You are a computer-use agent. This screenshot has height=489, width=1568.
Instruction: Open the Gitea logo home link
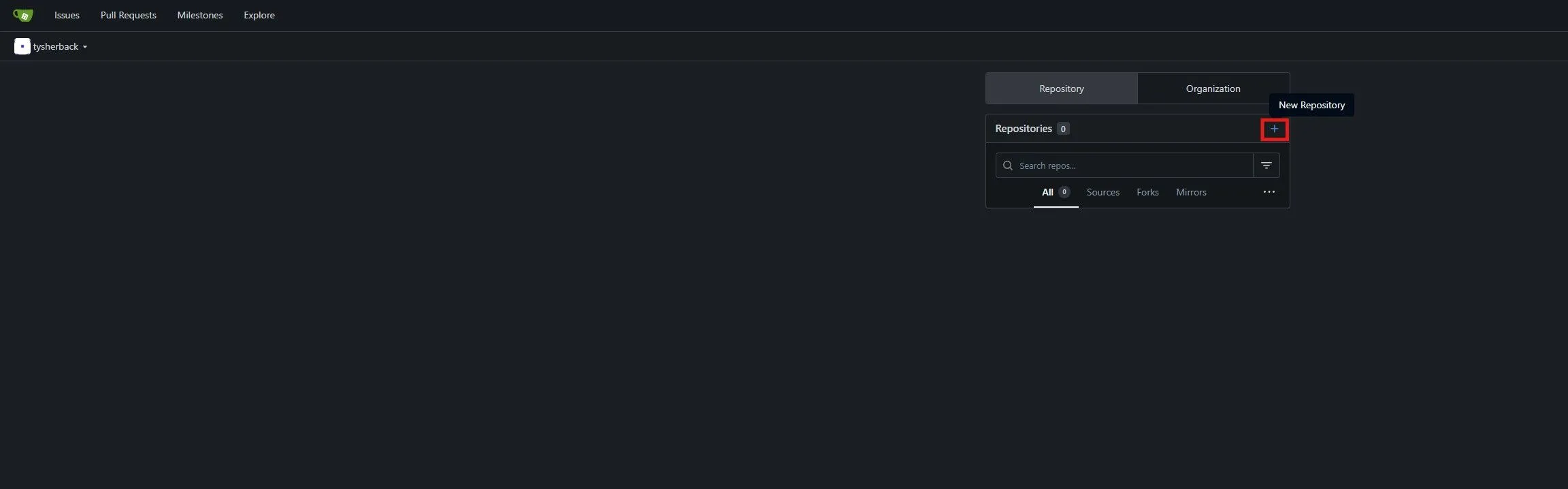pyautogui.click(x=23, y=15)
